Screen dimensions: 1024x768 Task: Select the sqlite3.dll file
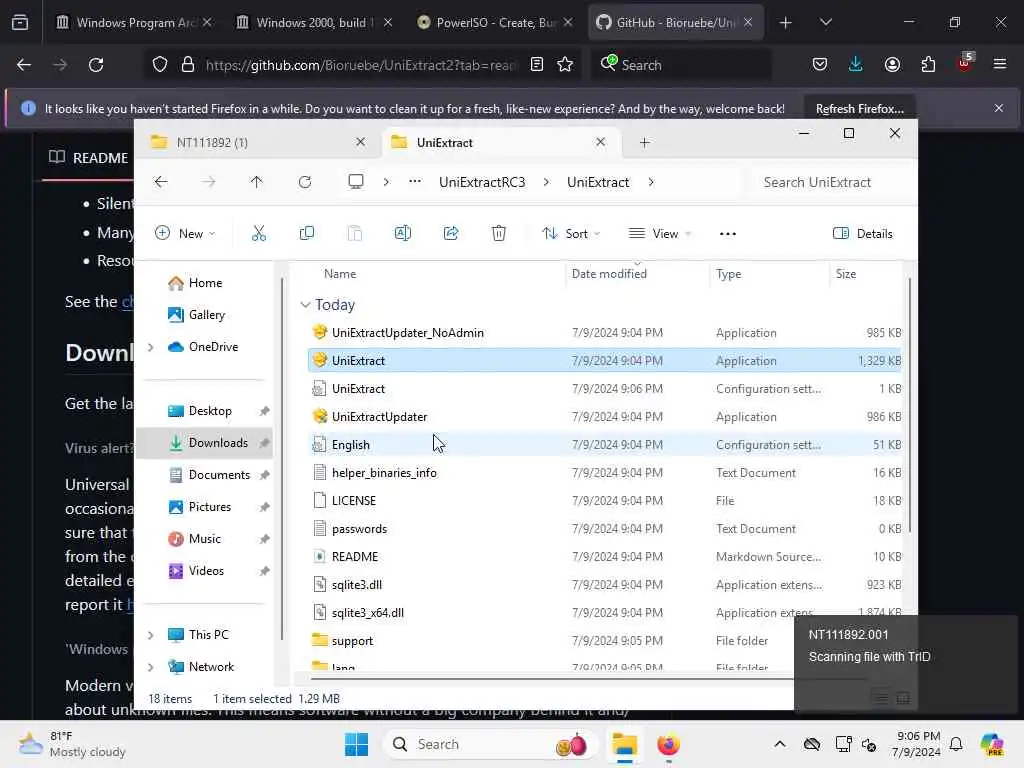click(357, 585)
